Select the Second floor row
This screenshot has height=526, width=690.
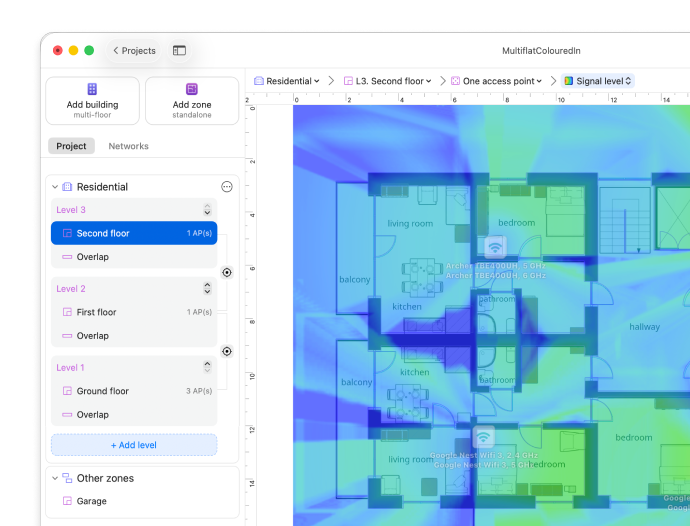134,233
